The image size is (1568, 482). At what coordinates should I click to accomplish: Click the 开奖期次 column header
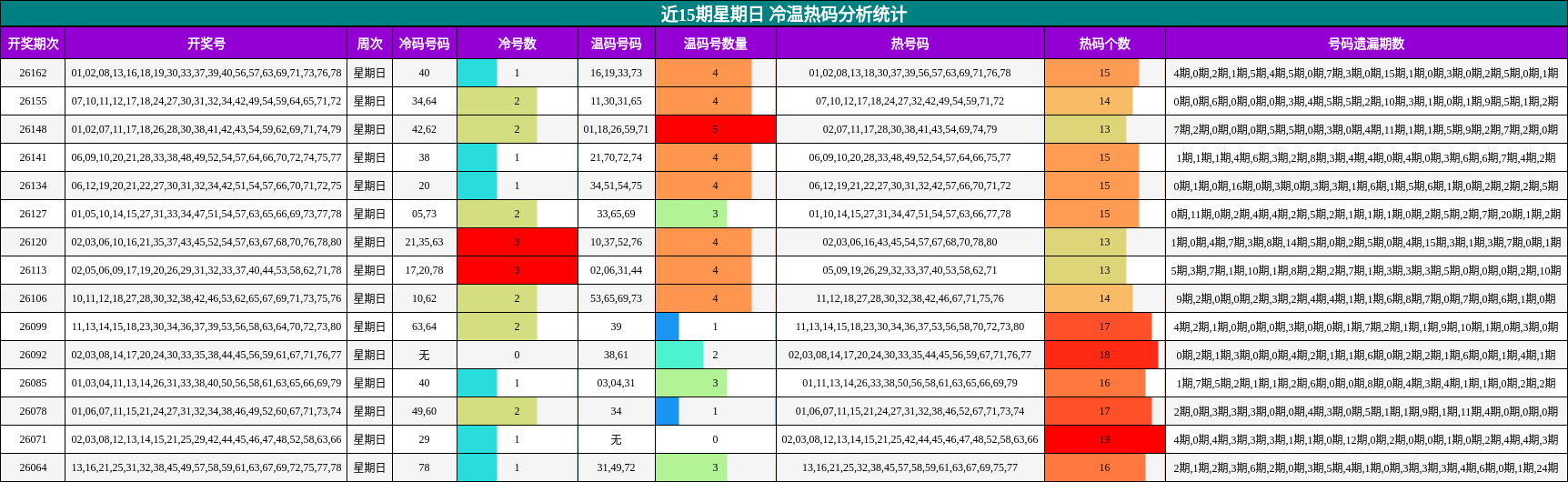(33, 44)
